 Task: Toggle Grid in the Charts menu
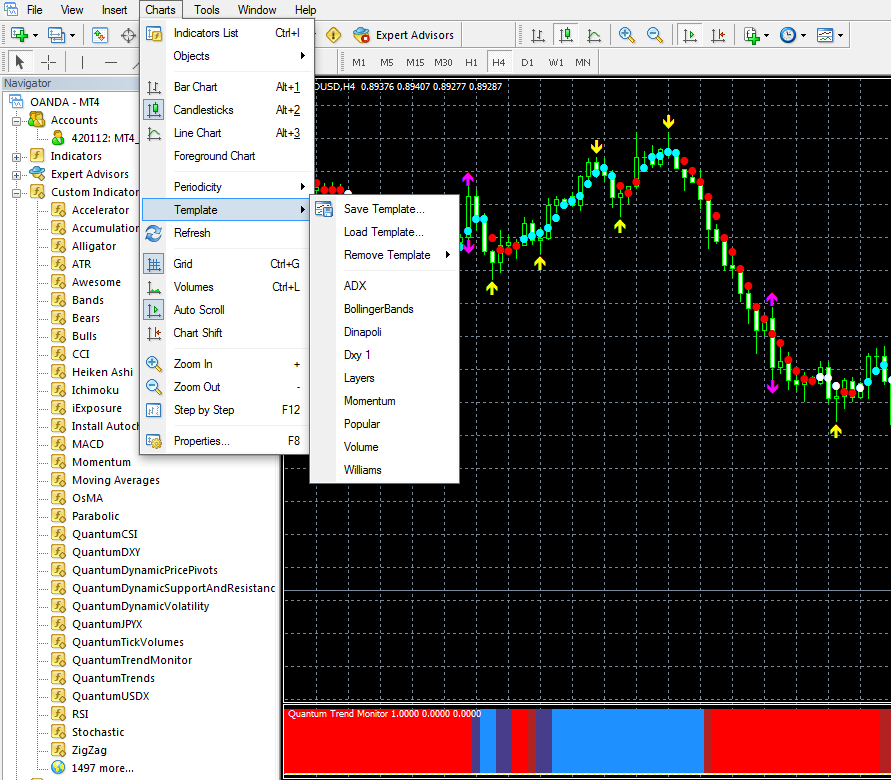(183, 264)
